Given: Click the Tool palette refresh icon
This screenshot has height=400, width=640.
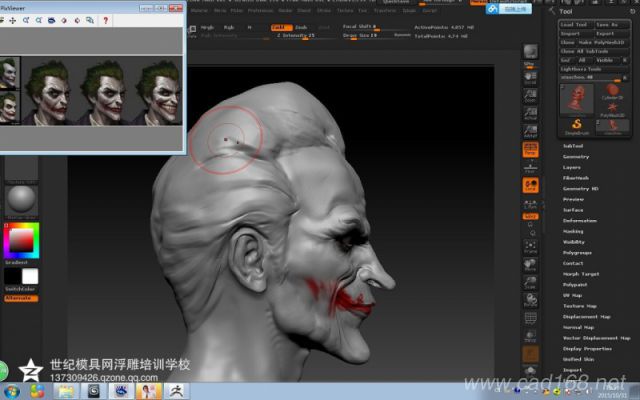Looking at the screenshot, I should click(632, 11).
